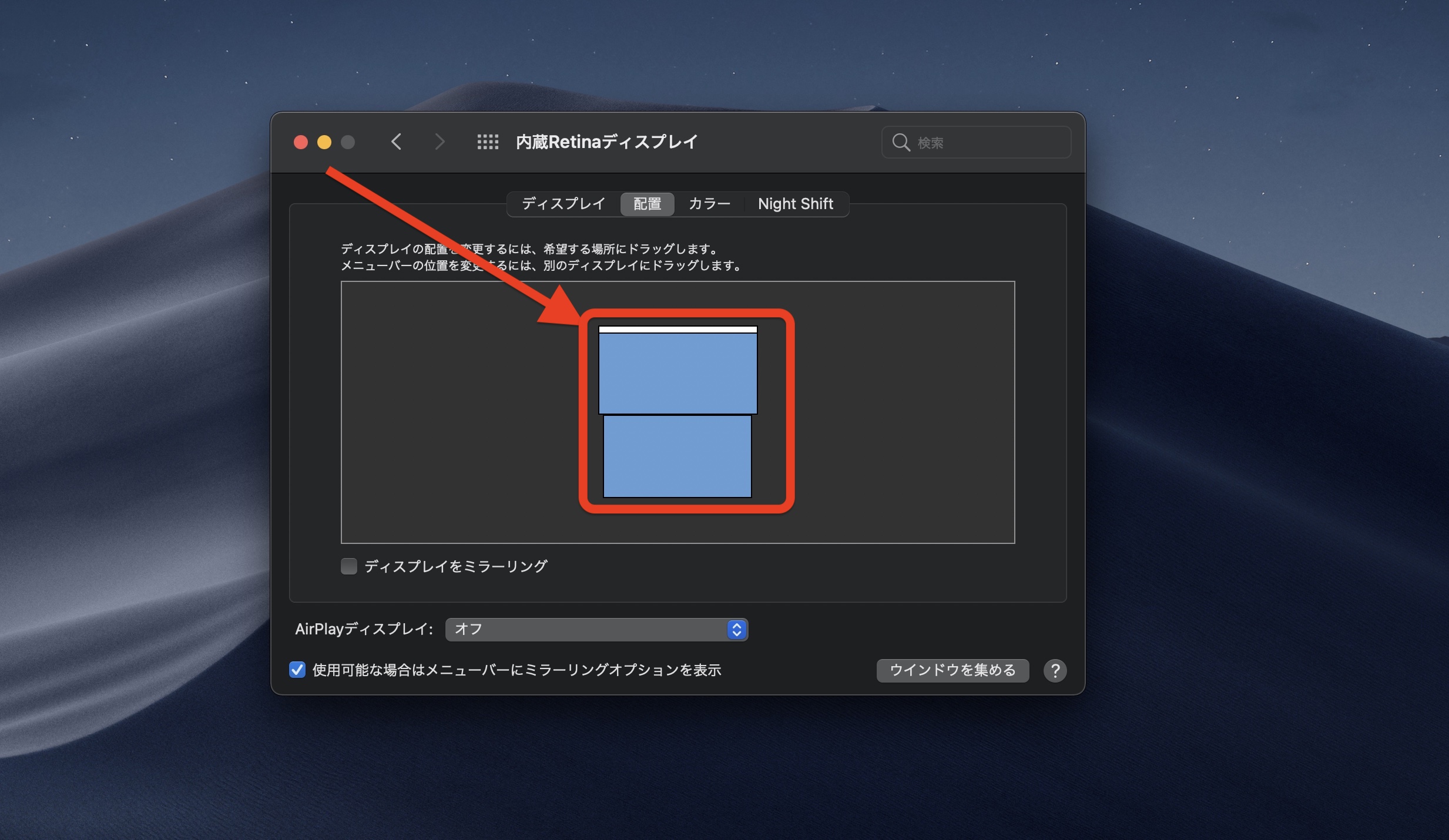Click the help question mark button
This screenshot has height=840, width=1449.
coord(1055,670)
